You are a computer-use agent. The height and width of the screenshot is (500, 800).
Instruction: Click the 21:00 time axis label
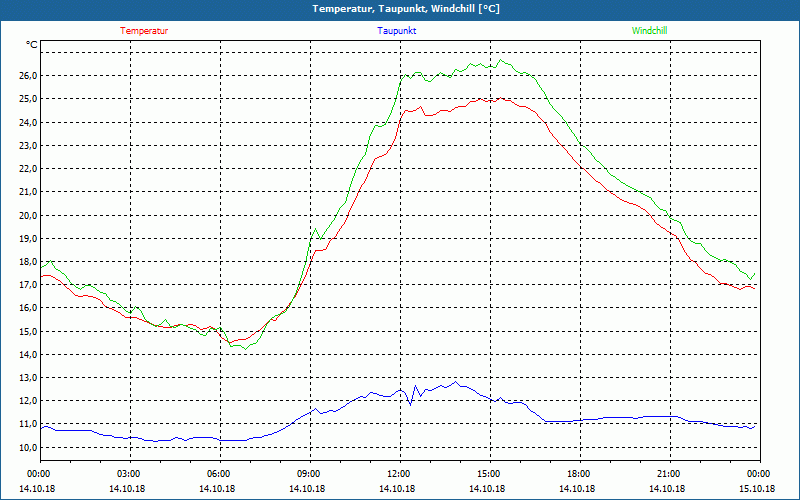[x=667, y=474]
